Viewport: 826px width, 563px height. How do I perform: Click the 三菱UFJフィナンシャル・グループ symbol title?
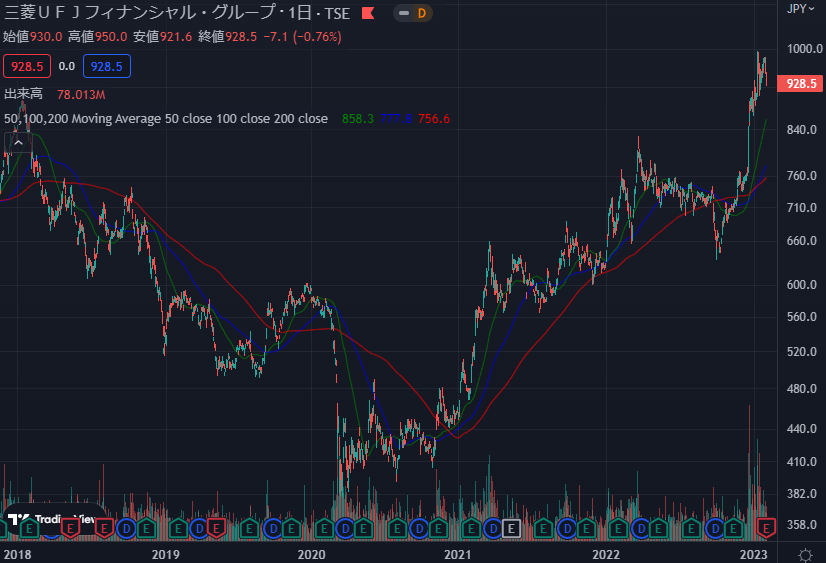pos(130,13)
